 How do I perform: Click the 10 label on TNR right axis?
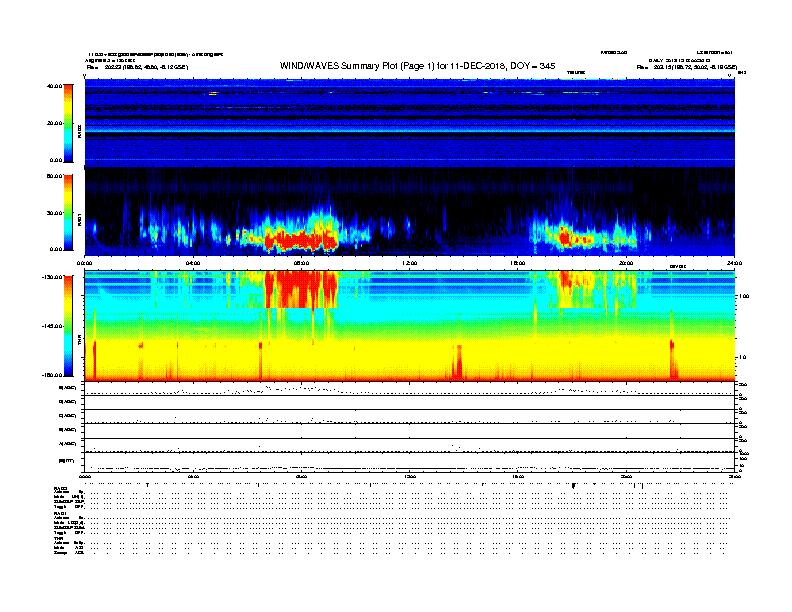pyautogui.click(x=743, y=358)
